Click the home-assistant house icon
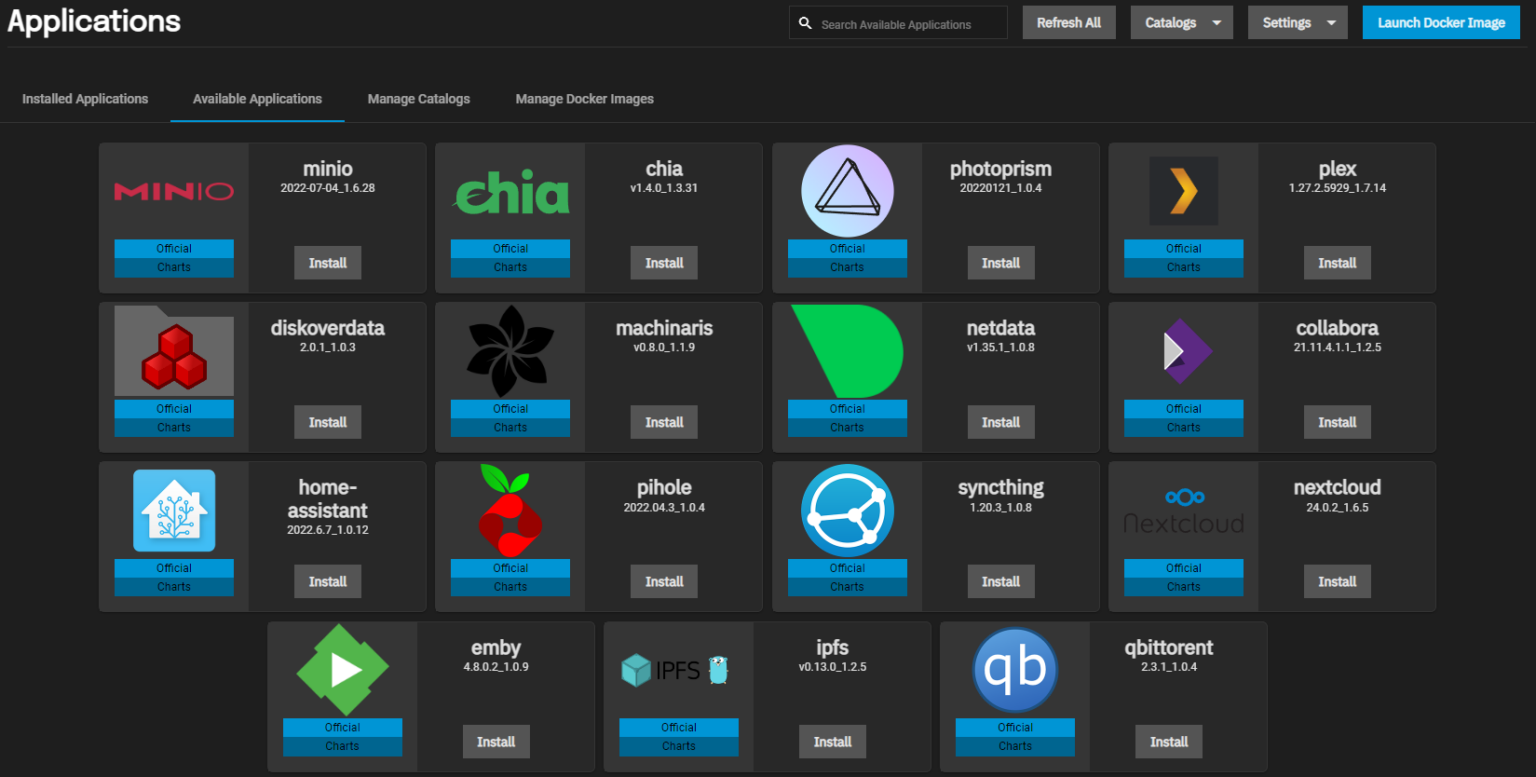1536x777 pixels. tap(174, 510)
